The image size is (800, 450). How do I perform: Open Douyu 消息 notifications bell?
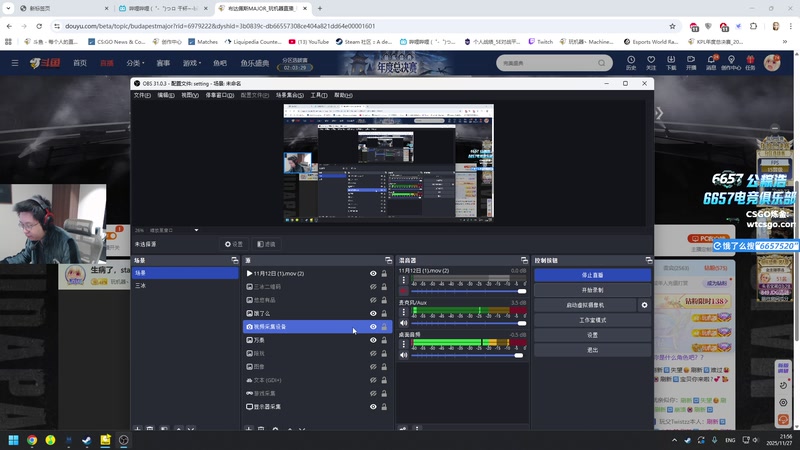711,63
